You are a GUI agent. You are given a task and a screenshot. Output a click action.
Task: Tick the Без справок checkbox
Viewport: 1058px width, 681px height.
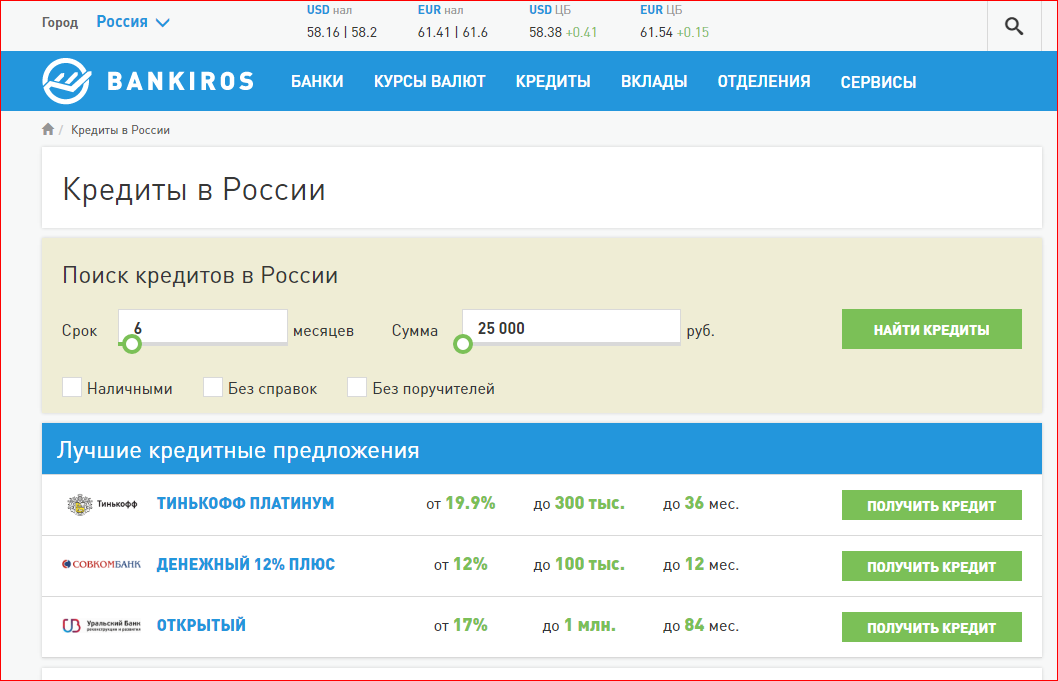coord(213,387)
